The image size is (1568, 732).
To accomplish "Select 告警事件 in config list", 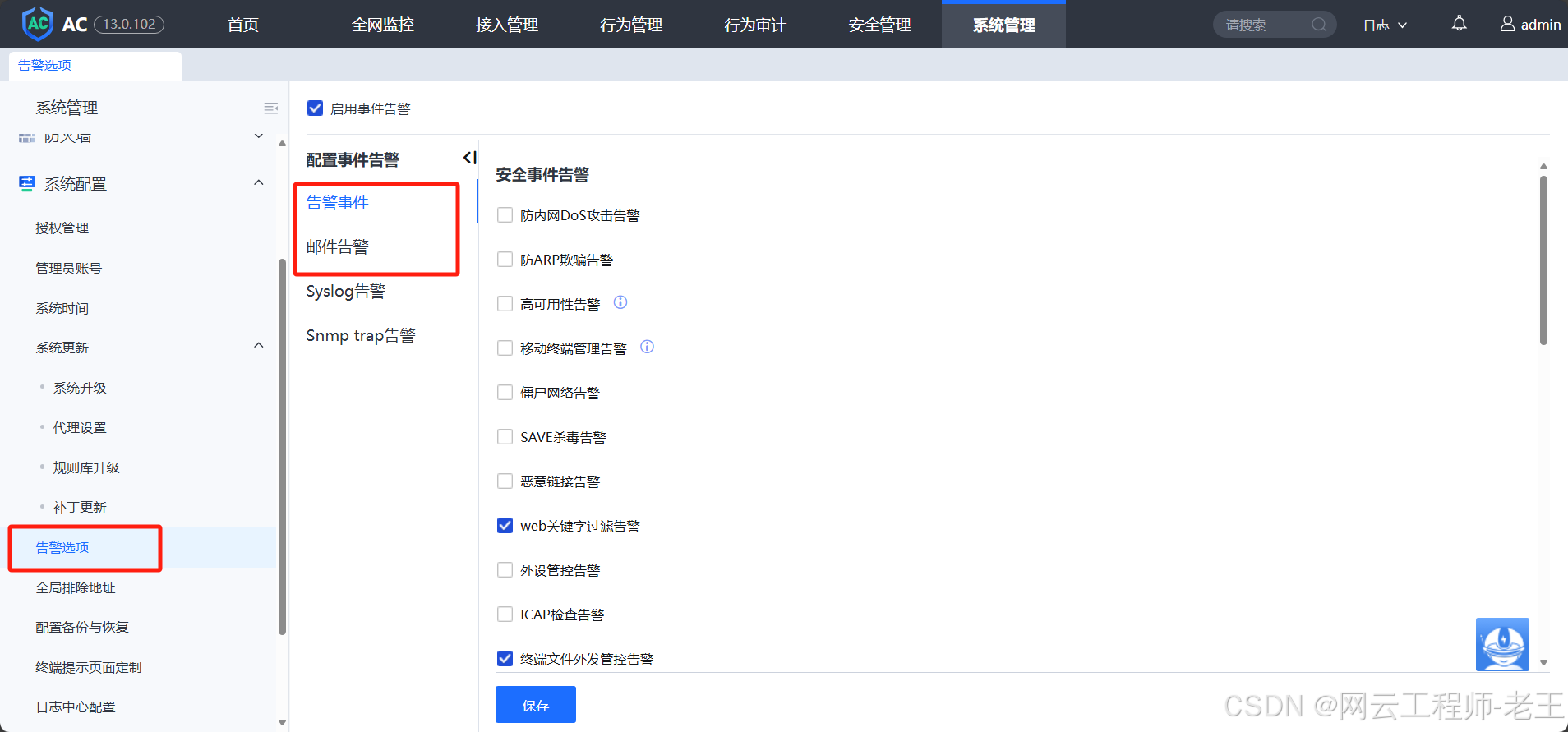I will (x=338, y=202).
